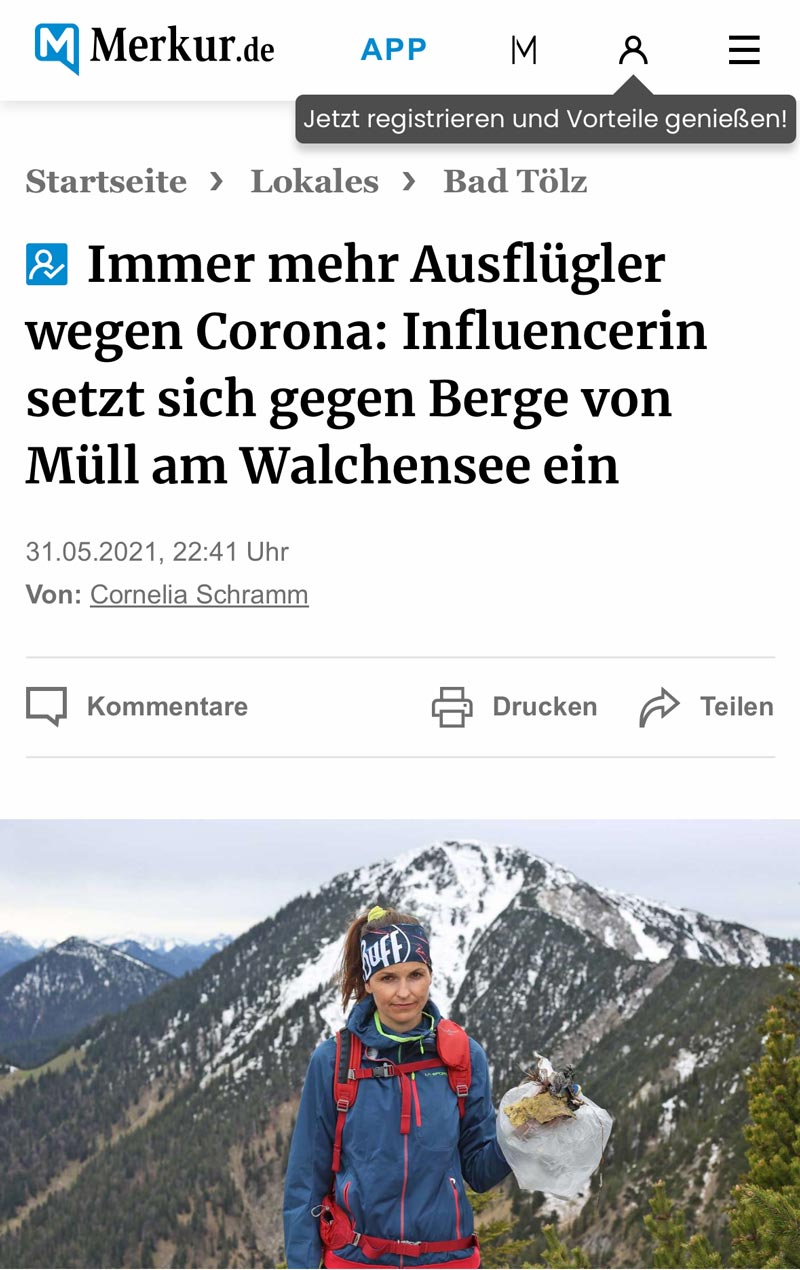800x1270 pixels.
Task: Open the user account icon
Action: tap(633, 49)
